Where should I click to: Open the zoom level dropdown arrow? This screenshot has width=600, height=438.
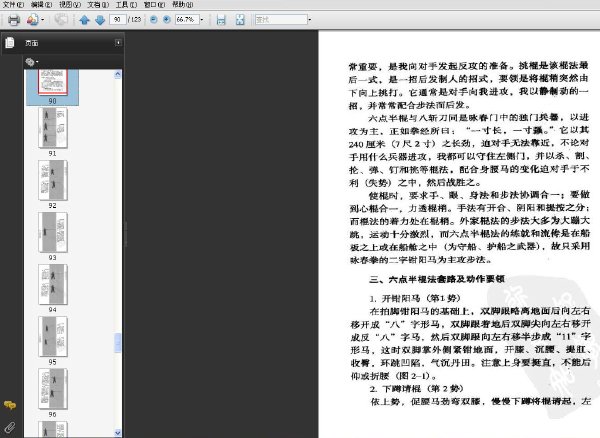coord(202,20)
